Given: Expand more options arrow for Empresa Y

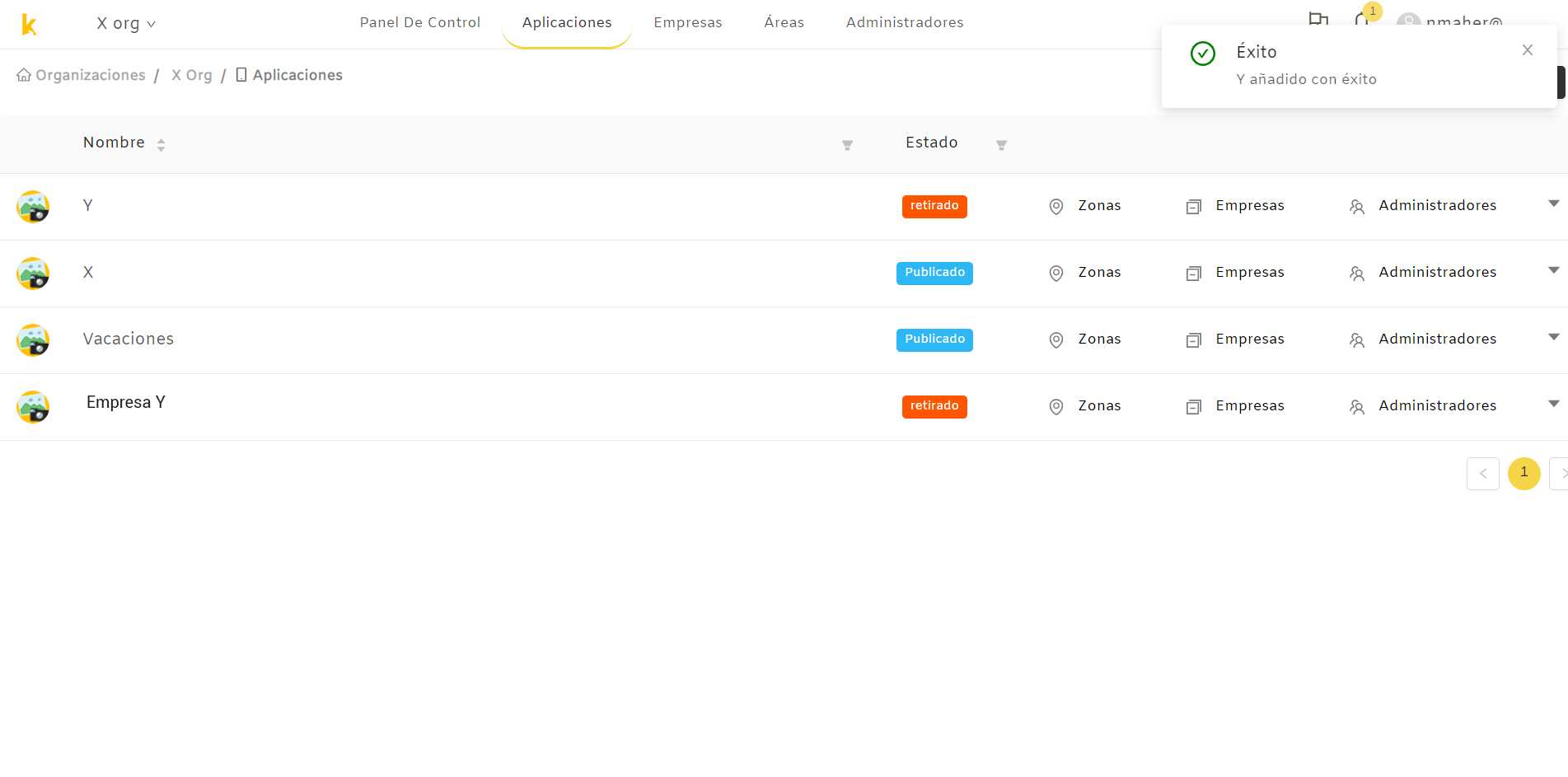Looking at the screenshot, I should click(x=1554, y=404).
